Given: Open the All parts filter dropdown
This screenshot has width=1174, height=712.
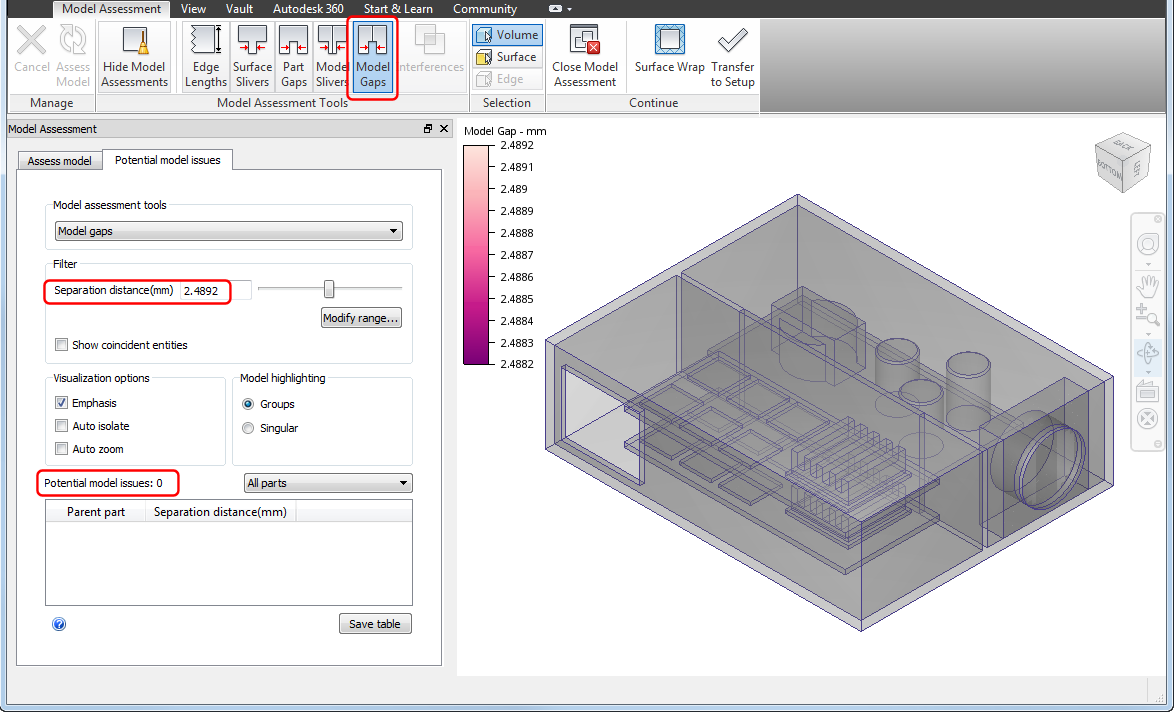Looking at the screenshot, I should pyautogui.click(x=328, y=483).
